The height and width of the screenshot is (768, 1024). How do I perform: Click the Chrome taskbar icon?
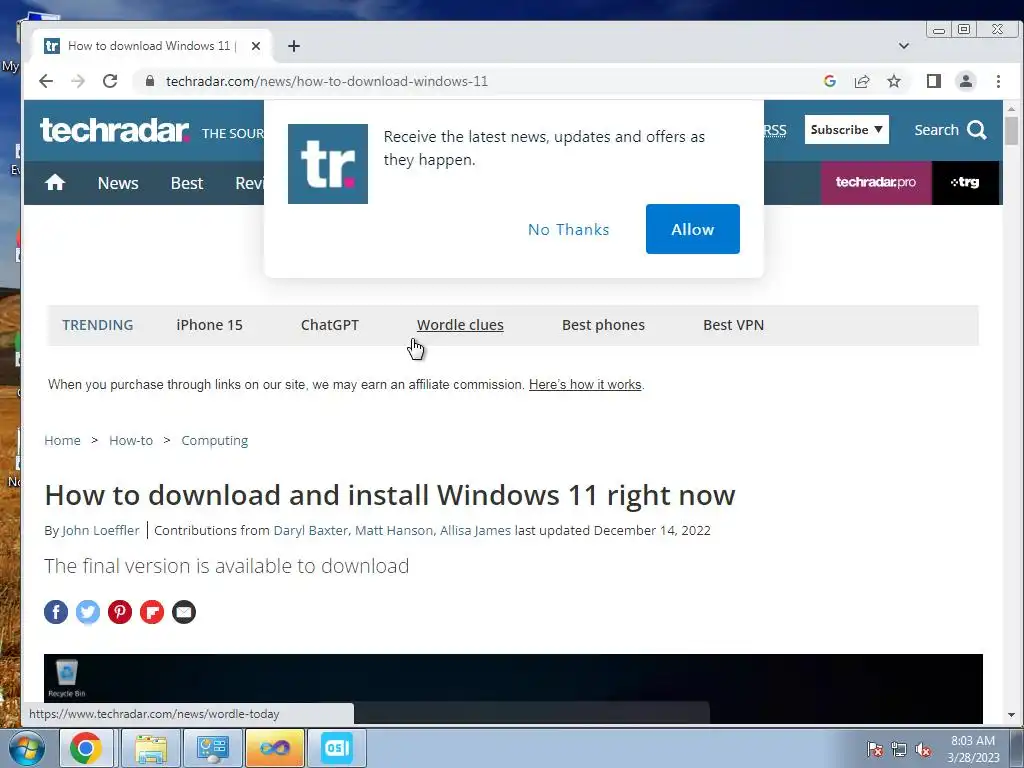click(x=86, y=748)
